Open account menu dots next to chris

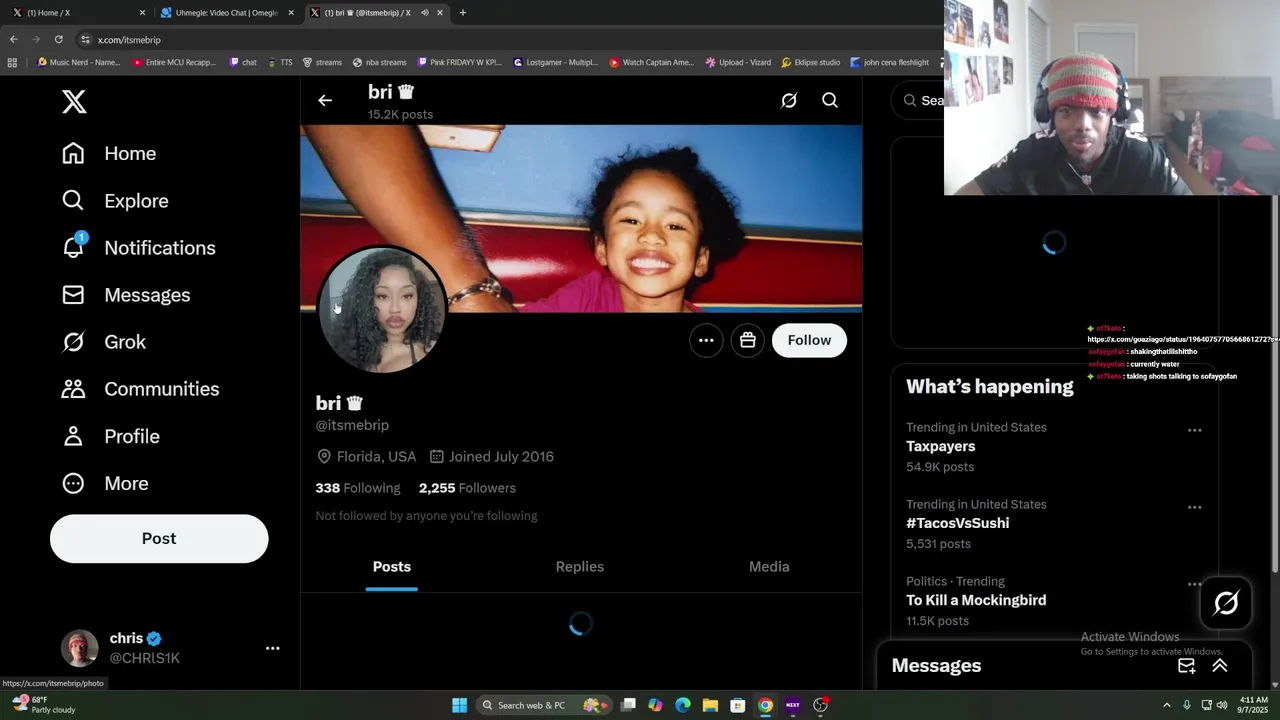tap(272, 648)
